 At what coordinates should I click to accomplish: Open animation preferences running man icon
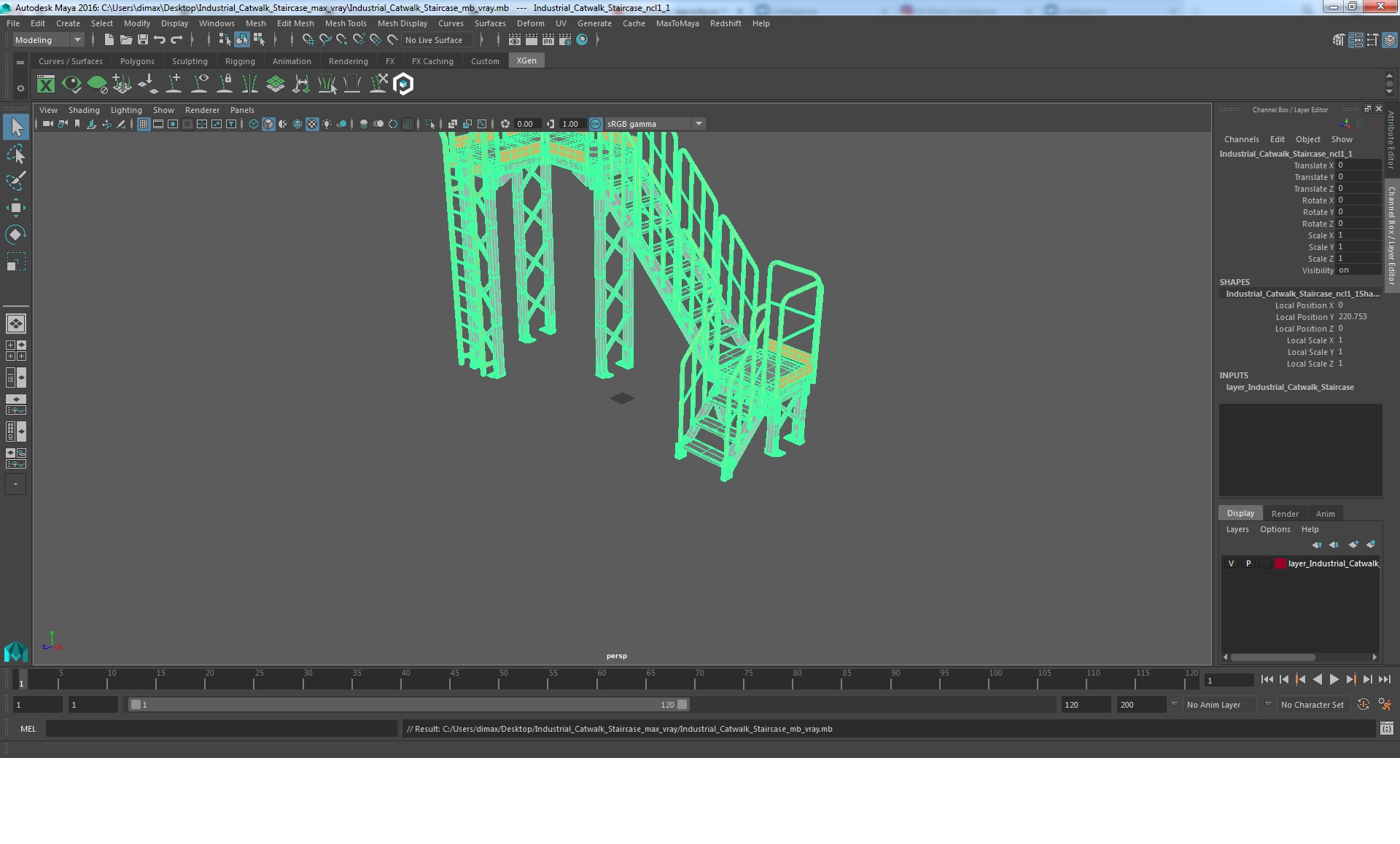click(1385, 705)
